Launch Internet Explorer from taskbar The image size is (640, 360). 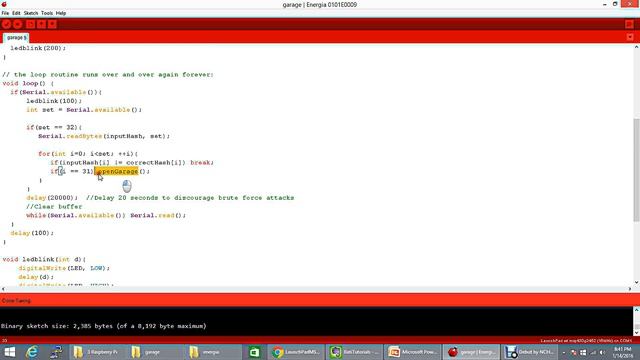[32, 352]
